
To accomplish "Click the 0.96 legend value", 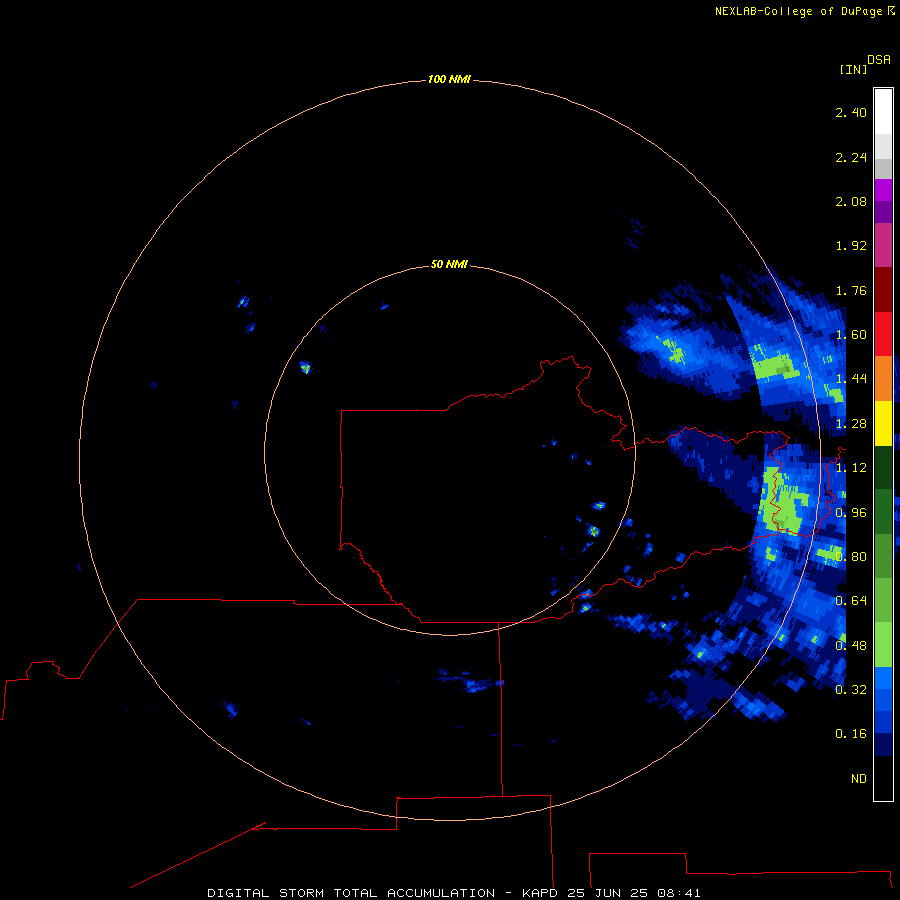I will coord(851,512).
